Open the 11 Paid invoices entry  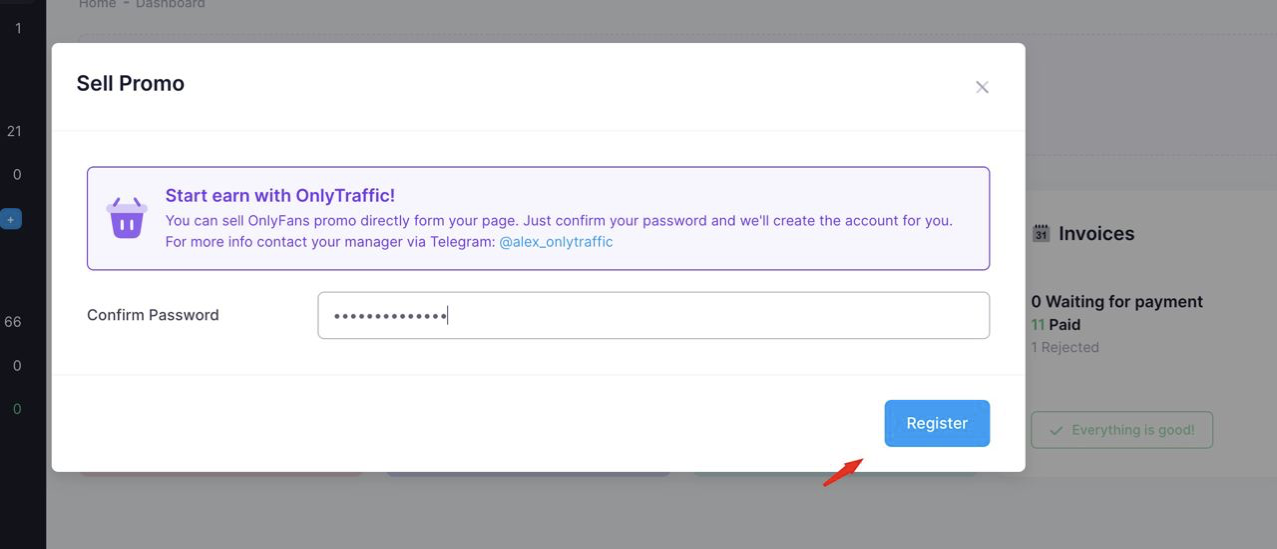(x=1055, y=325)
